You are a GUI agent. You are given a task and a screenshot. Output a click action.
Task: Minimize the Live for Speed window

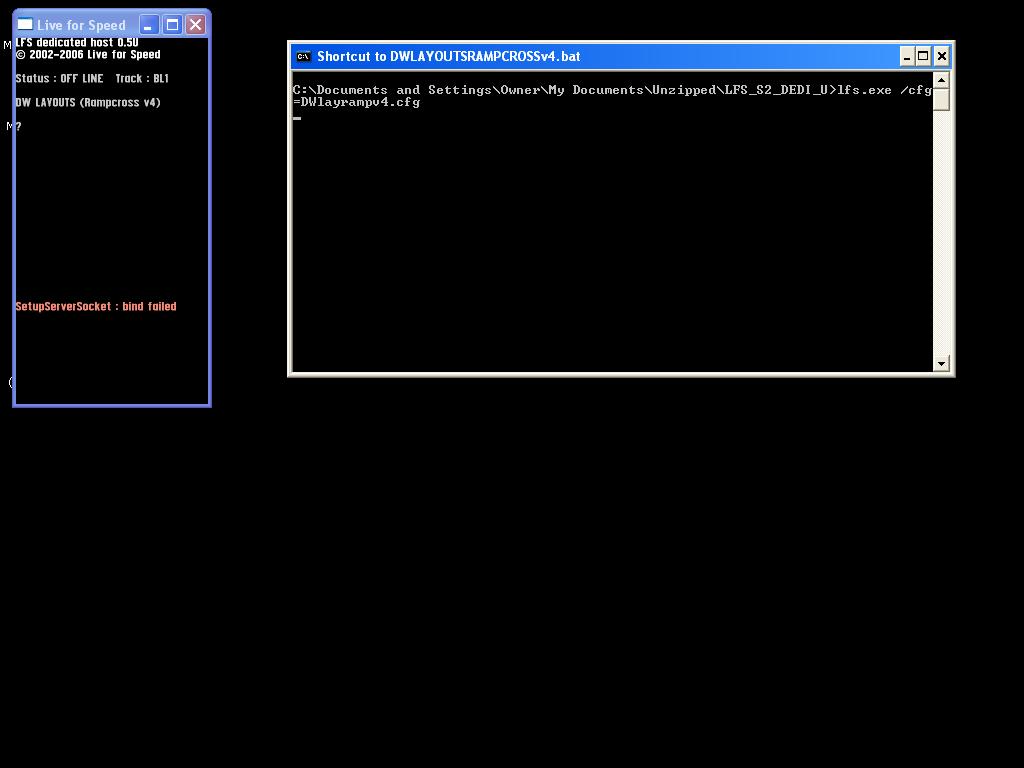pos(149,25)
